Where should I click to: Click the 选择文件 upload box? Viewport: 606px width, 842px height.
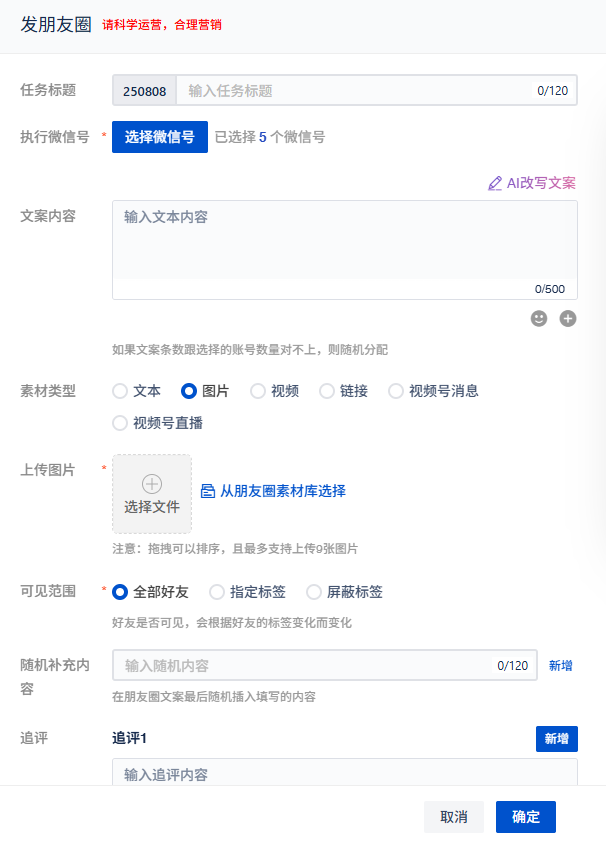tap(152, 494)
